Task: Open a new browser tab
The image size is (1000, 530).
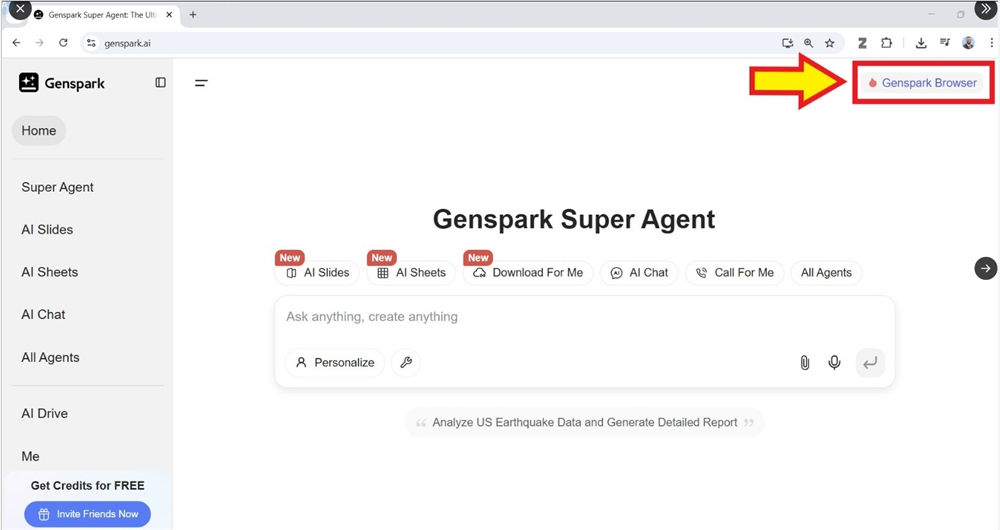Action: click(x=193, y=15)
